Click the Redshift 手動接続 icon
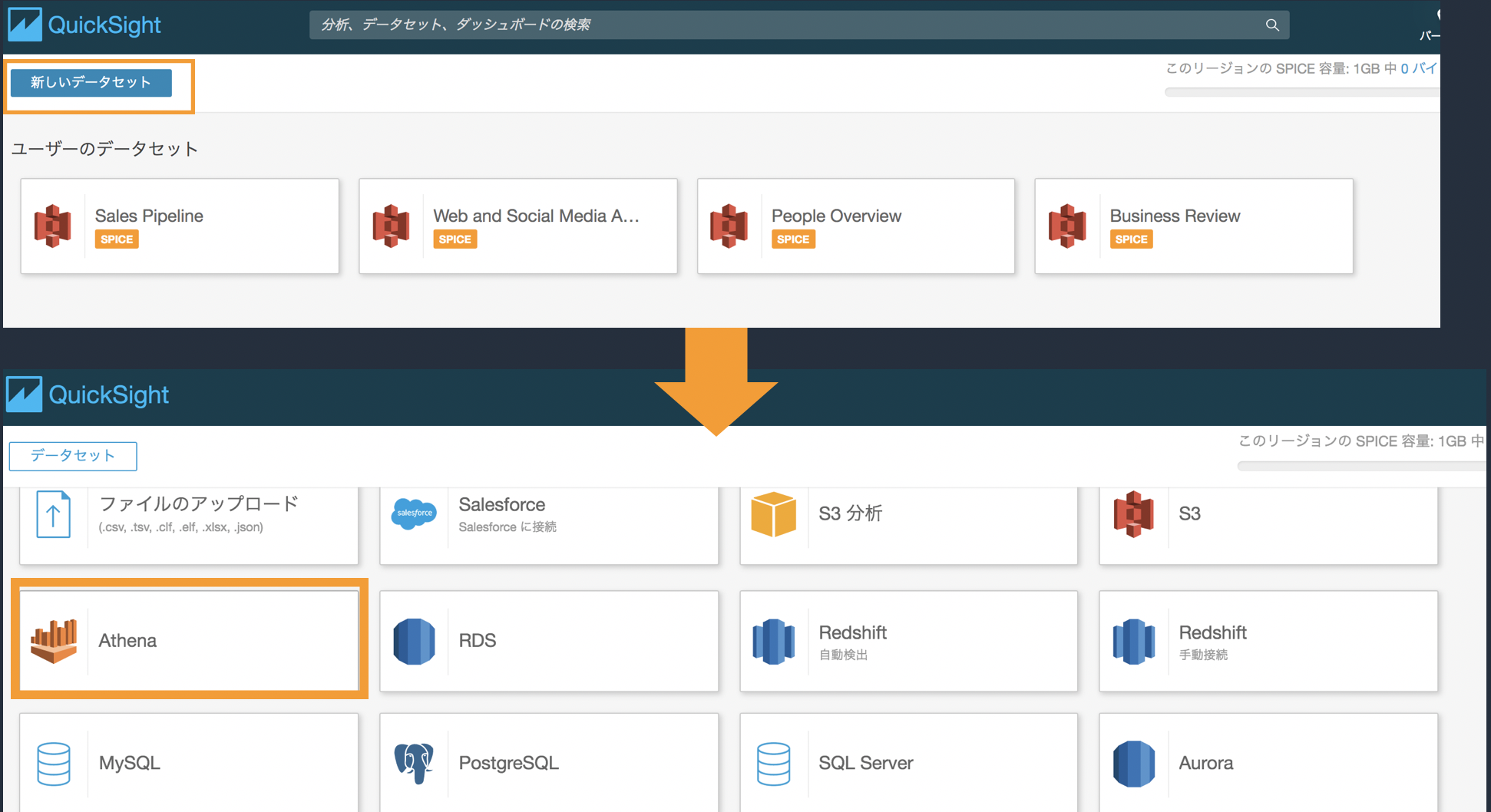The width and height of the screenshot is (1491, 812). [1134, 641]
